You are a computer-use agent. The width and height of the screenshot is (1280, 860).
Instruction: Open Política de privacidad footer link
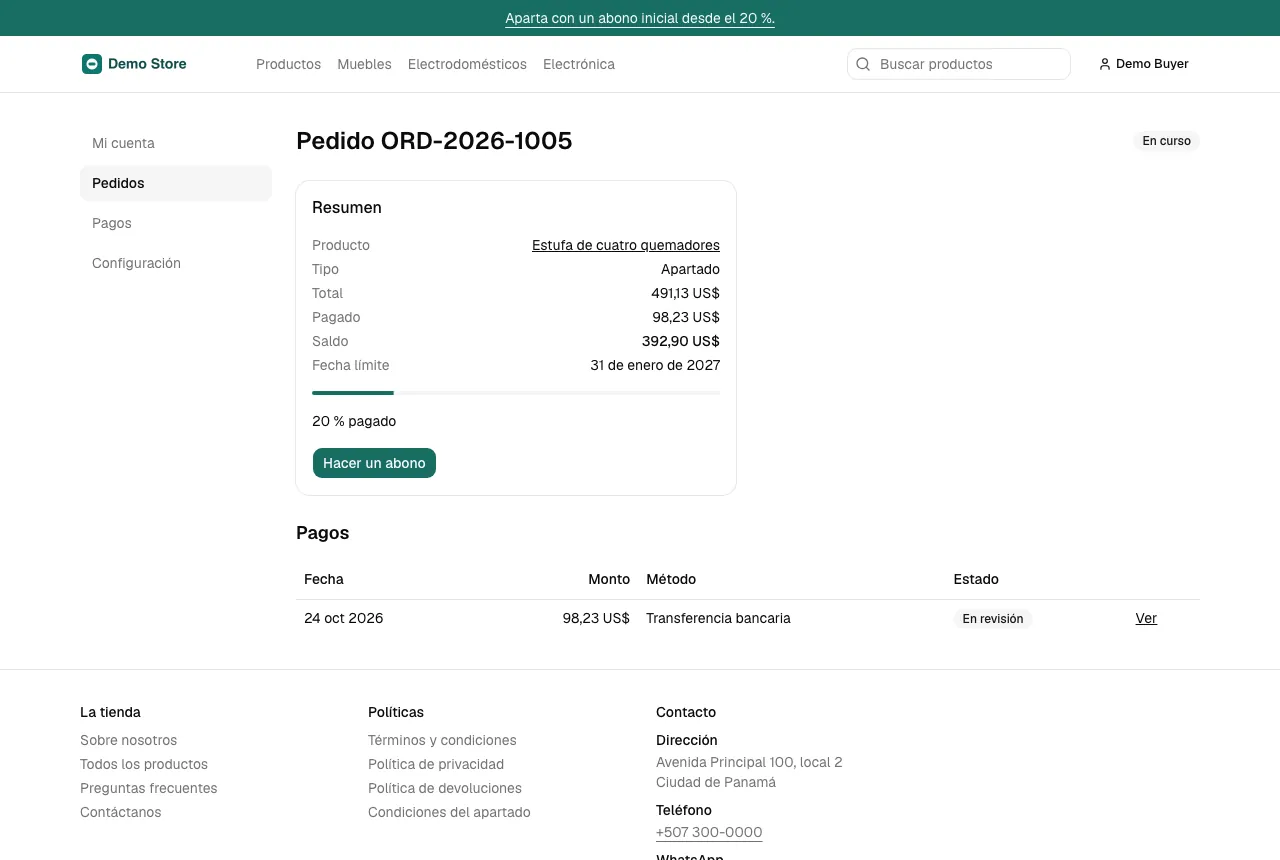pyautogui.click(x=436, y=764)
